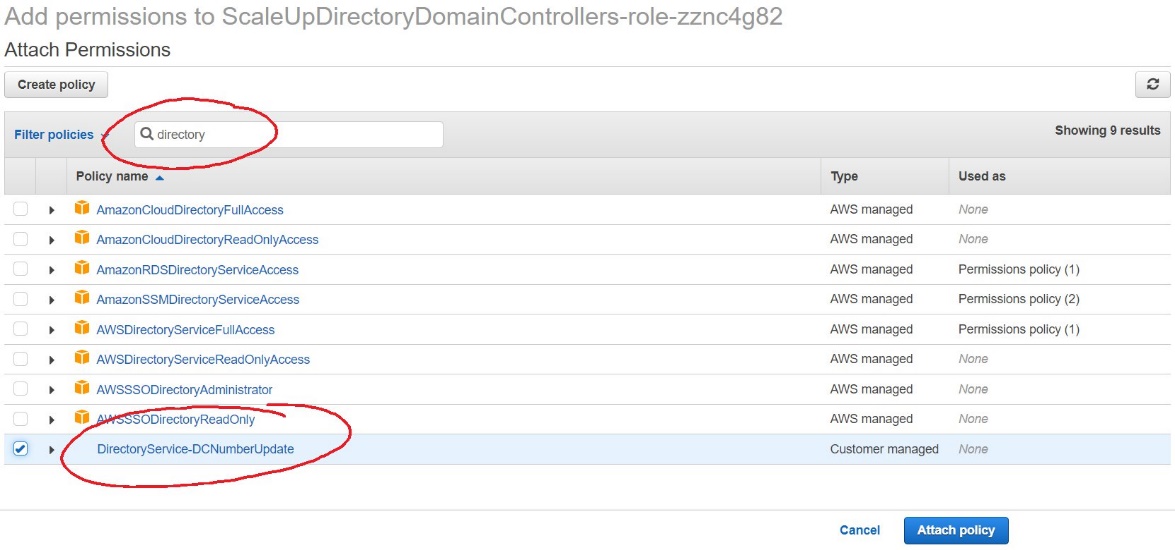Image resolution: width=1175 pixels, height=550 pixels.
Task: Click 'Permissions policy (1)' in AmazonRDSDirectoryServiceAccess row
Action: [x=1018, y=269]
